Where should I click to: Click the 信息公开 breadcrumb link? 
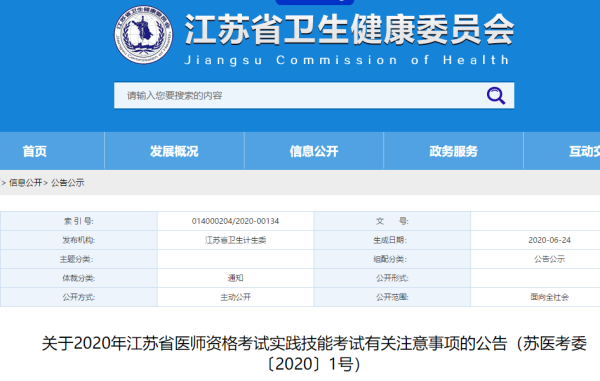pyautogui.click(x=25, y=183)
